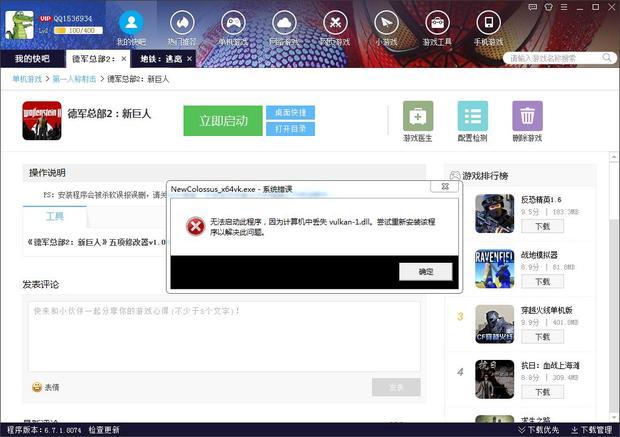
Task: Click the 单机游戏 breadcrumb link
Action: coord(26,78)
